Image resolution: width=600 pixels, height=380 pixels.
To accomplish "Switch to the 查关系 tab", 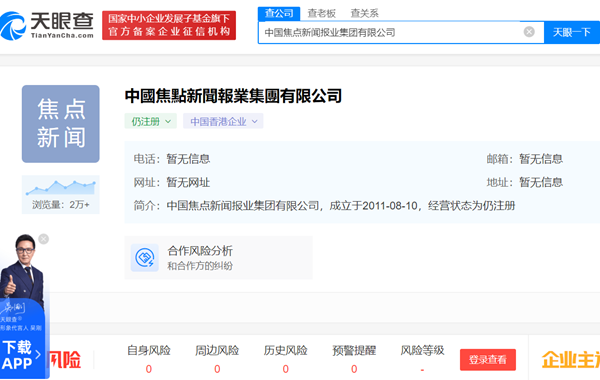I will point(364,13).
